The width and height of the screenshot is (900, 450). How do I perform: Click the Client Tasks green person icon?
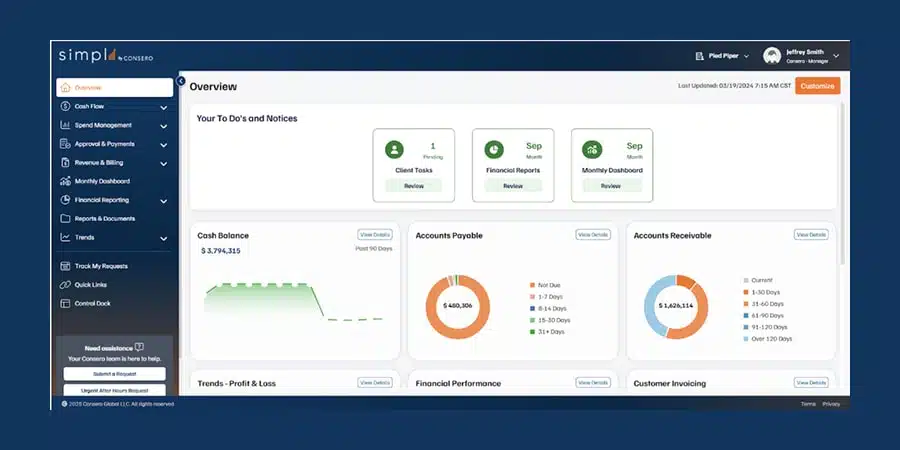click(394, 150)
